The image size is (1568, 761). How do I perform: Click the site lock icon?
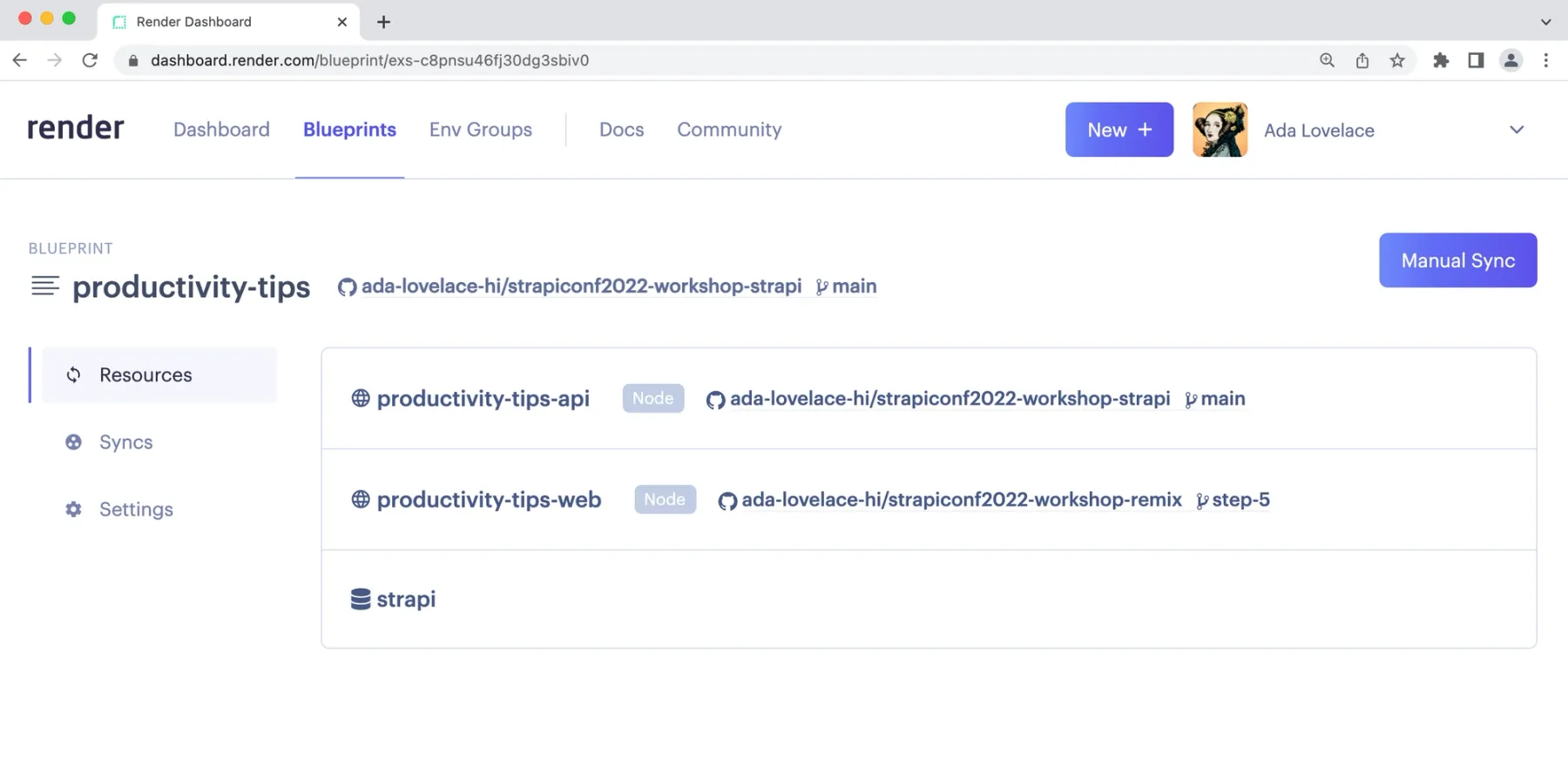(133, 60)
